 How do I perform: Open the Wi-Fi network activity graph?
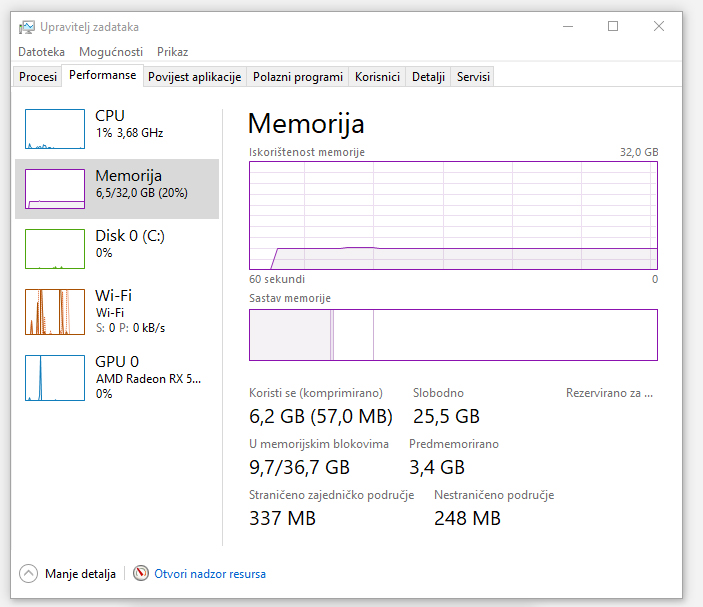[55, 311]
